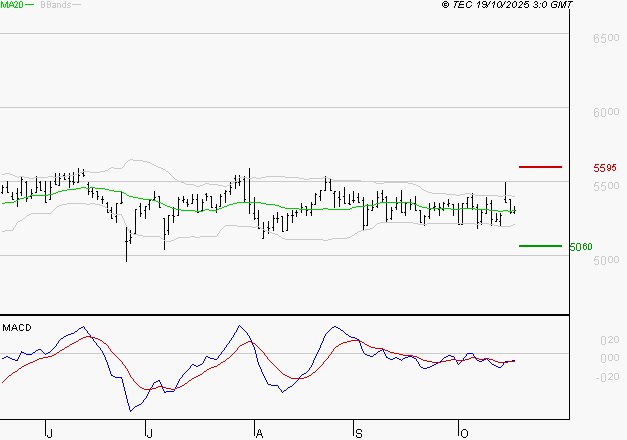Click the 5000 price axis label
This screenshot has height=440, width=627.
[605, 261]
